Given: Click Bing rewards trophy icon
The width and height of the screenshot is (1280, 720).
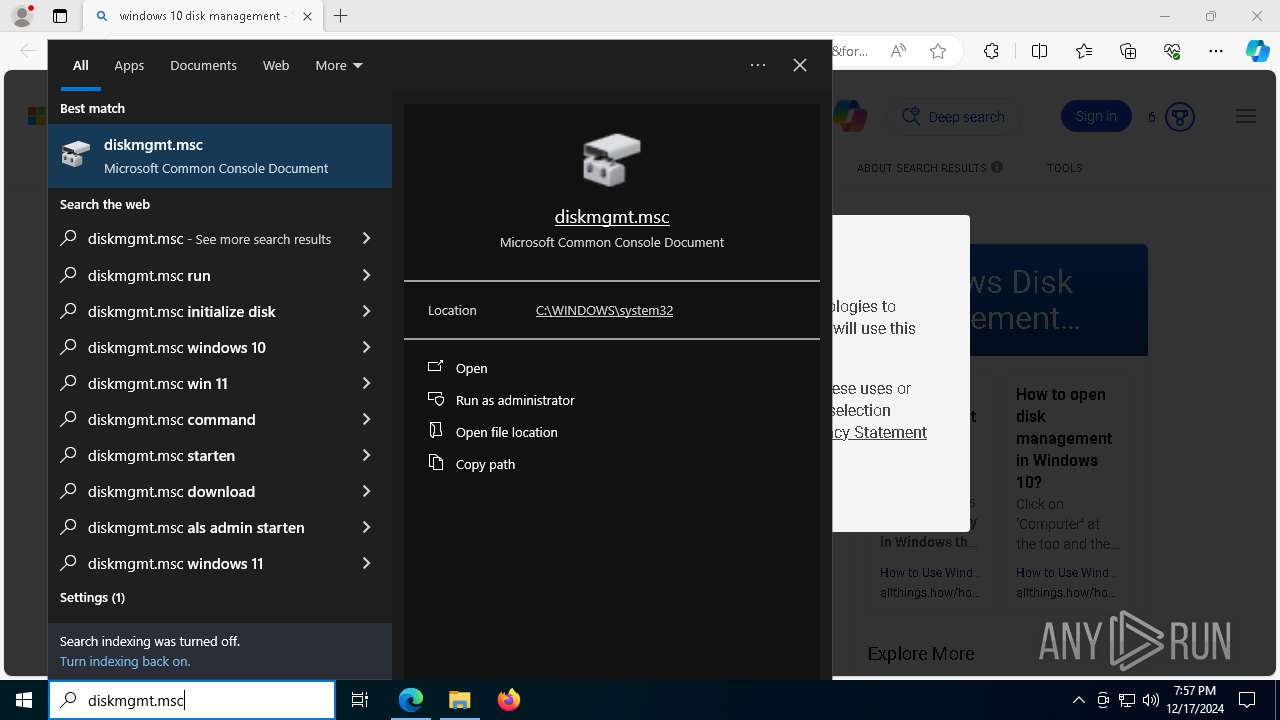Looking at the screenshot, I should pyautogui.click(x=1180, y=117).
